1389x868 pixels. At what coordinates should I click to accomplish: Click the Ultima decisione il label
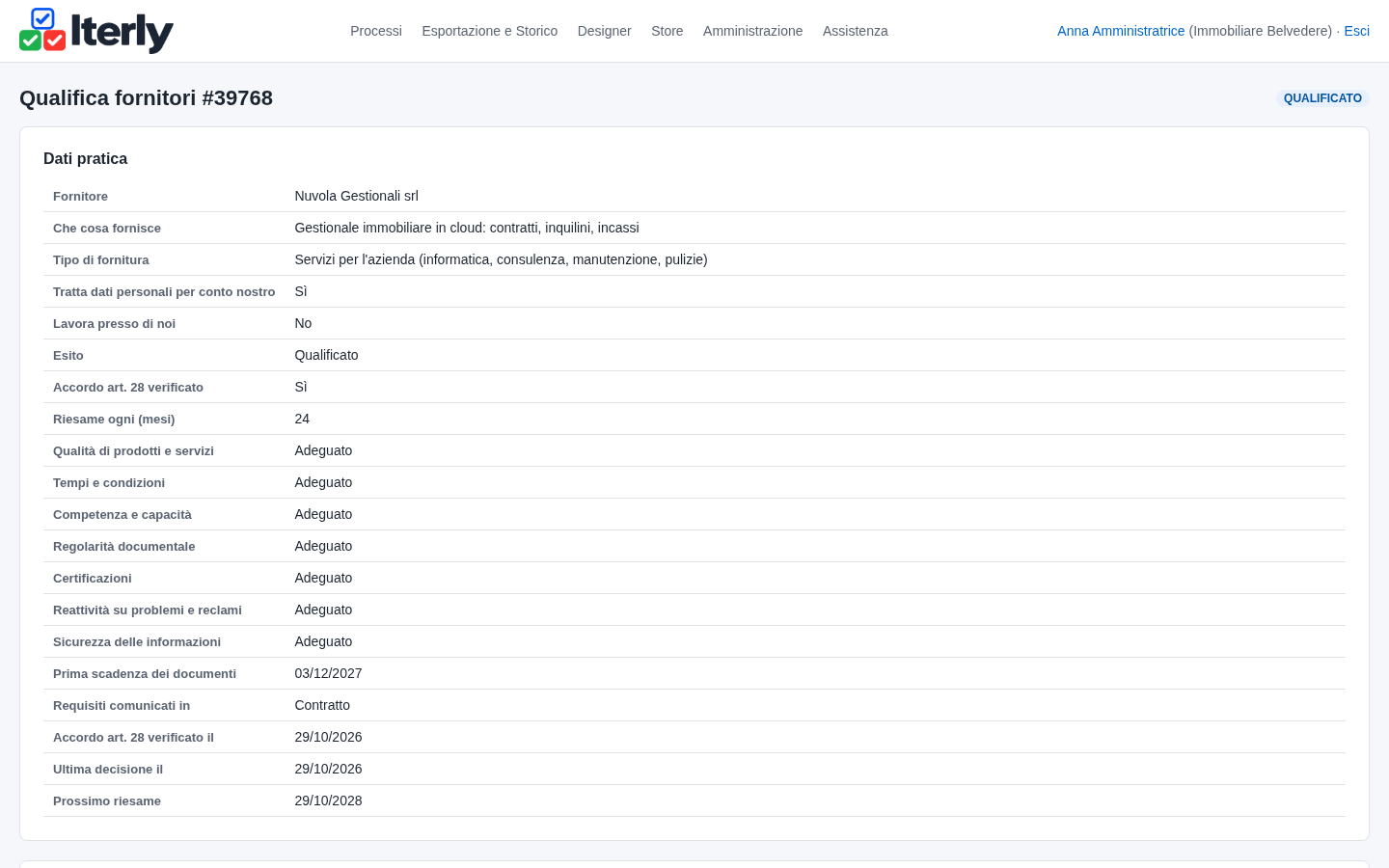[108, 770]
